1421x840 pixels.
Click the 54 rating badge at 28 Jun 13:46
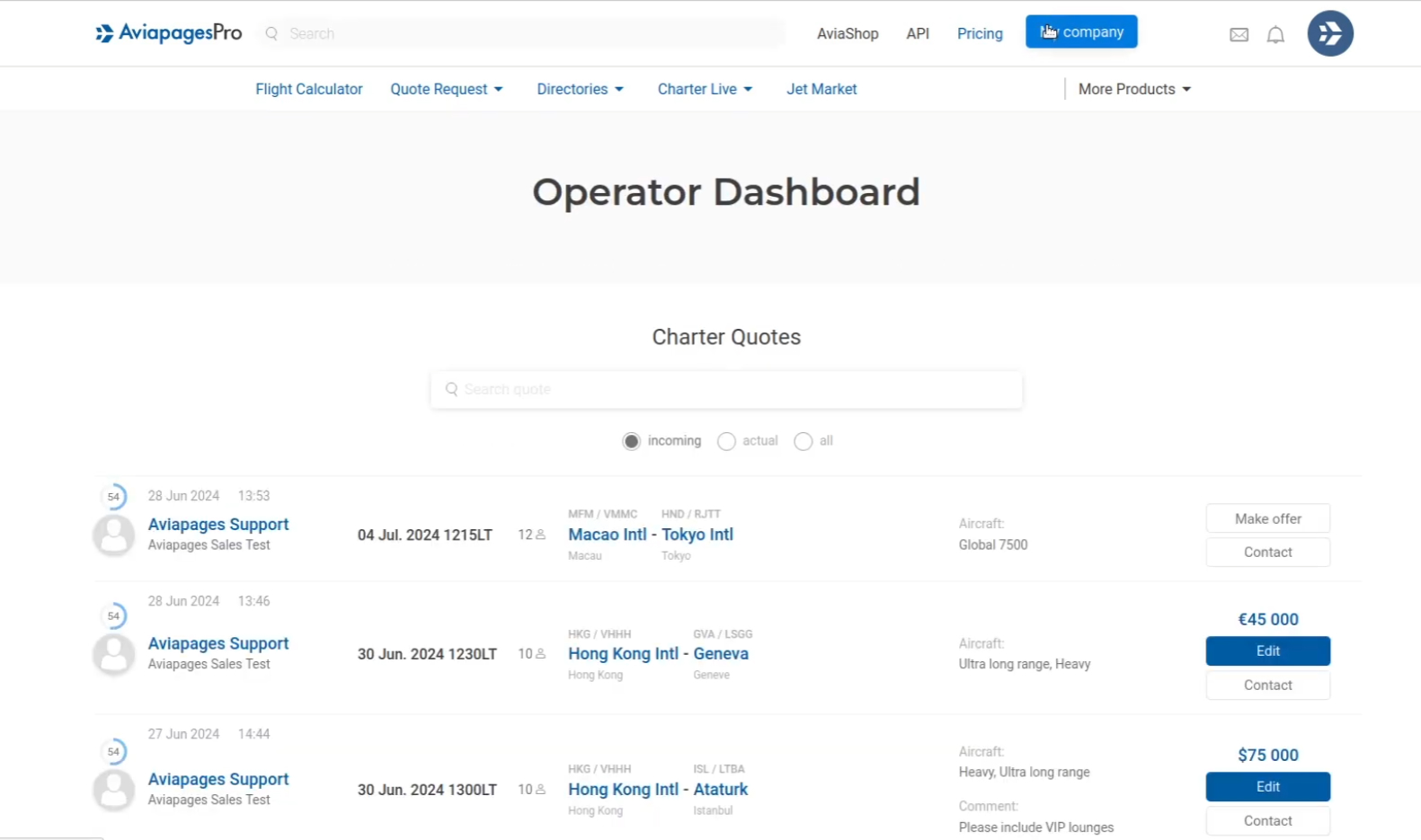(113, 615)
